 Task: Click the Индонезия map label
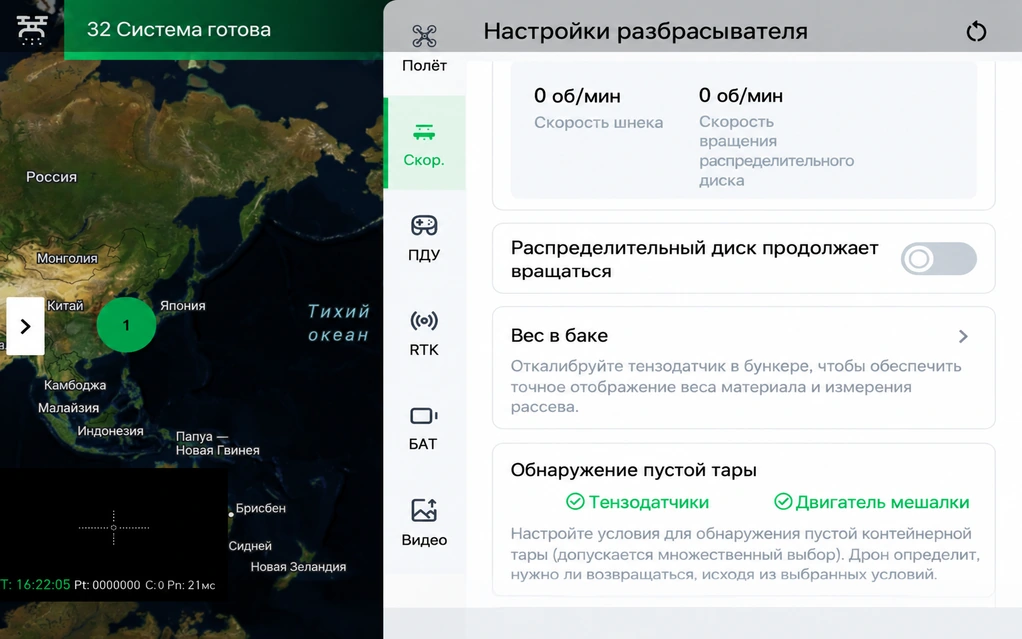110,430
